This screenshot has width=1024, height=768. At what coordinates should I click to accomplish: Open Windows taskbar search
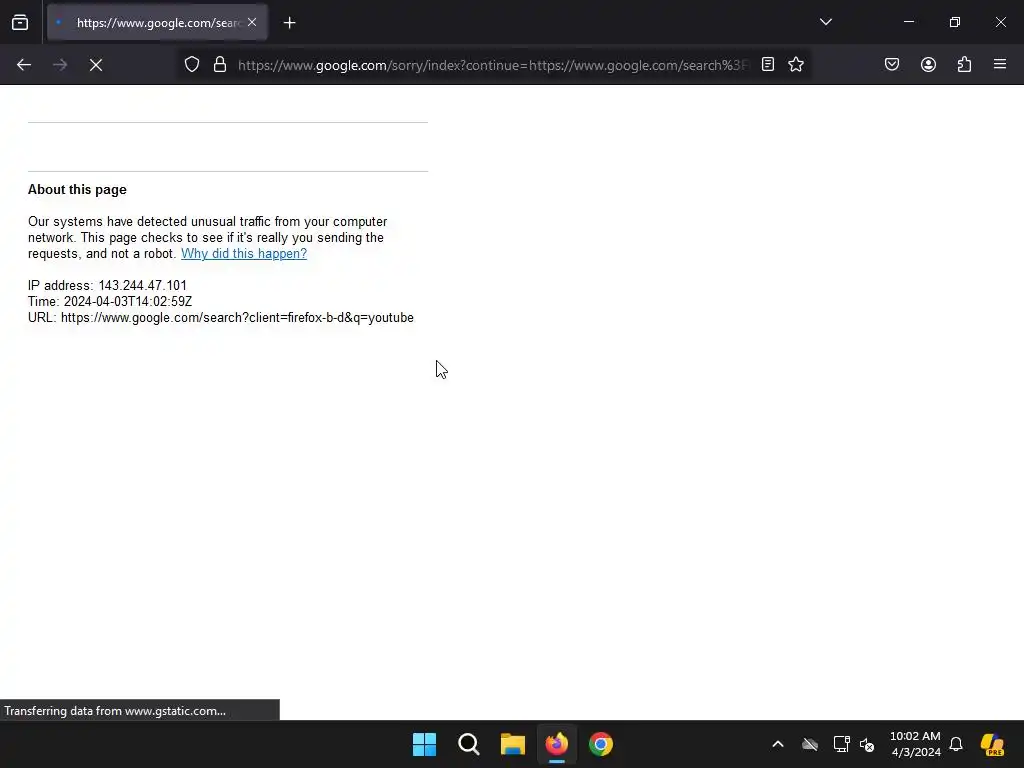[x=469, y=744]
